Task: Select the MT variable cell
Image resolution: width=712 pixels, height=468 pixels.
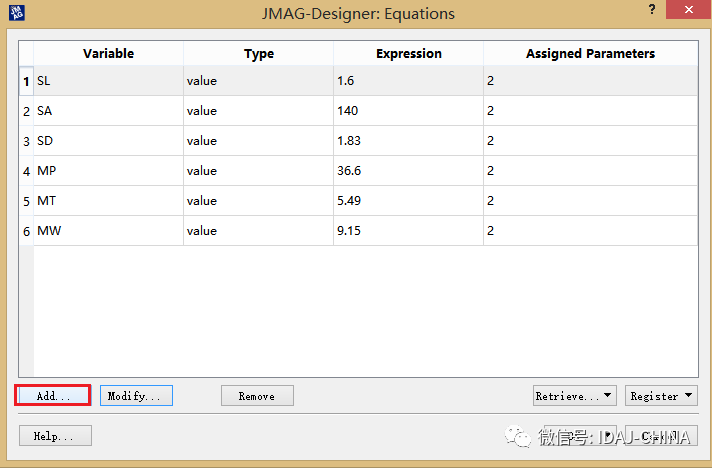Action: coord(109,201)
